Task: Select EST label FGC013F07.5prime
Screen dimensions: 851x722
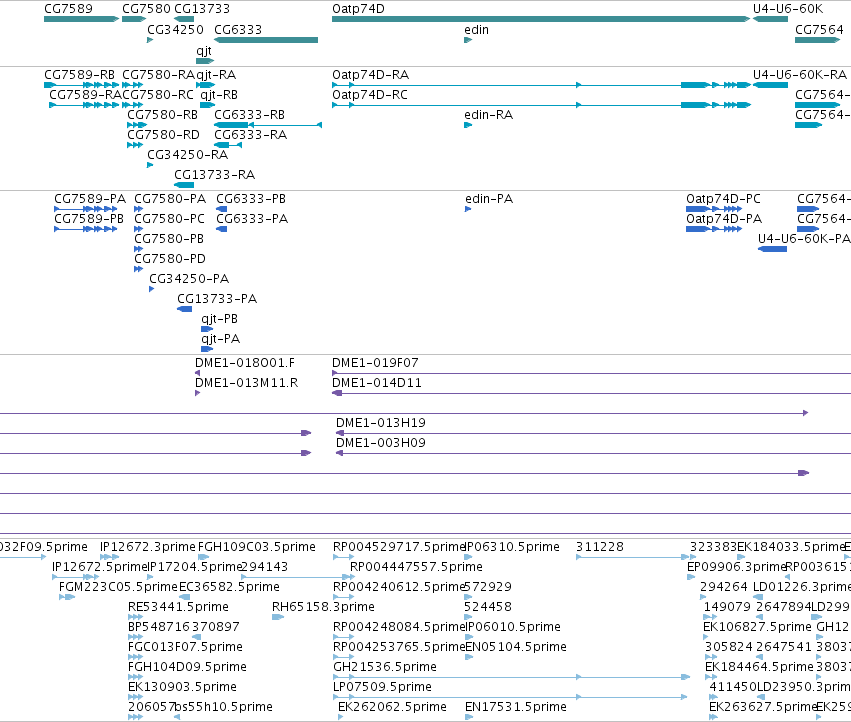Action: point(186,647)
